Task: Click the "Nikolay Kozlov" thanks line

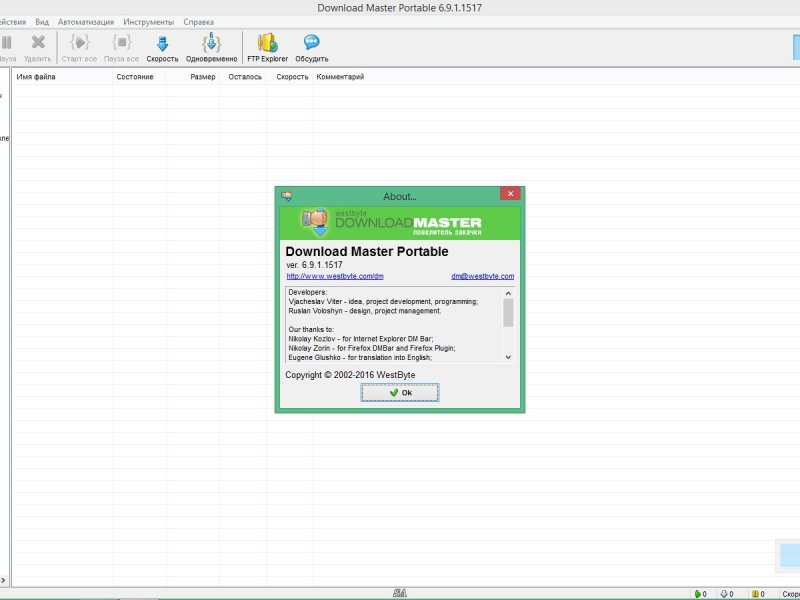Action: point(361,339)
